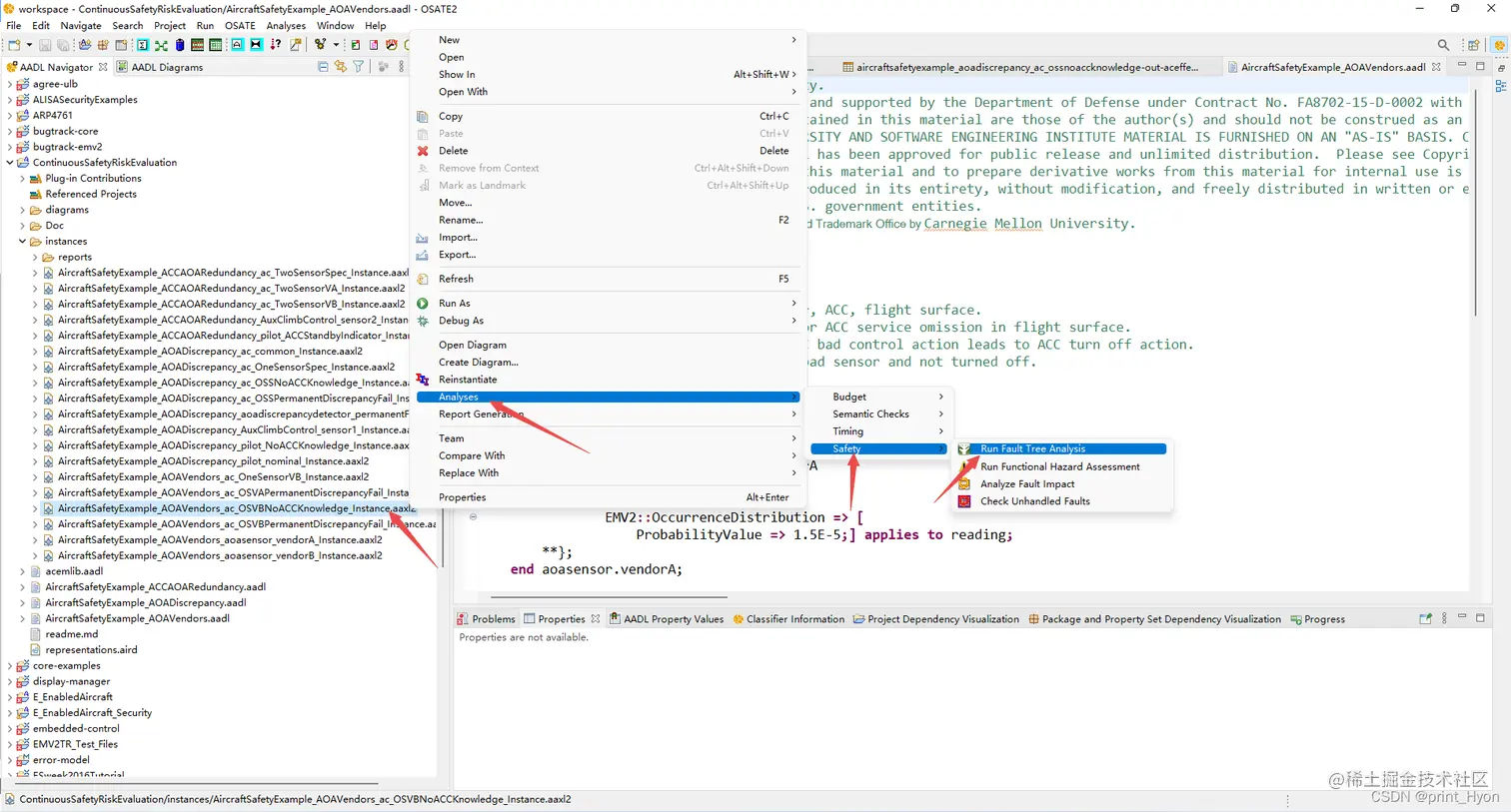Click the green connected-nodes toolbar icon
The image size is (1511, 812).
click(x=161, y=45)
